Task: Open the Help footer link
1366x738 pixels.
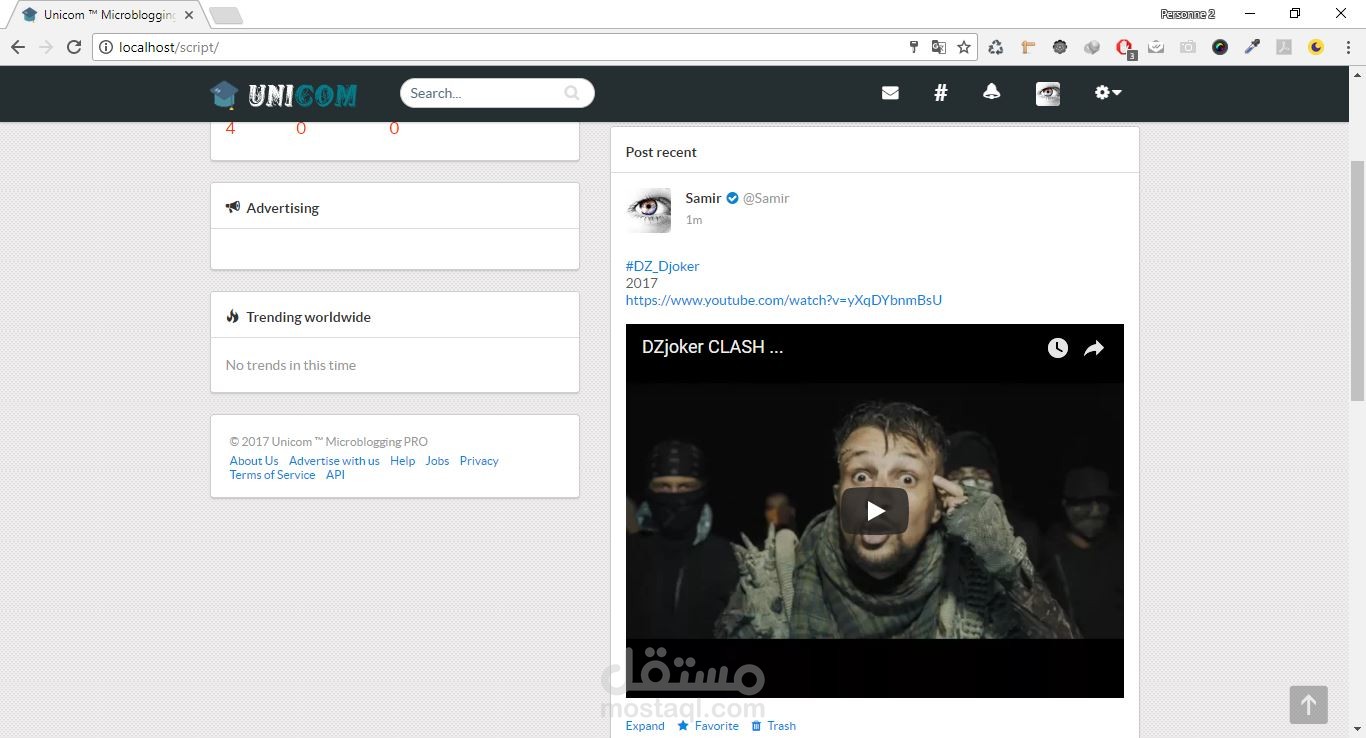Action: click(402, 461)
